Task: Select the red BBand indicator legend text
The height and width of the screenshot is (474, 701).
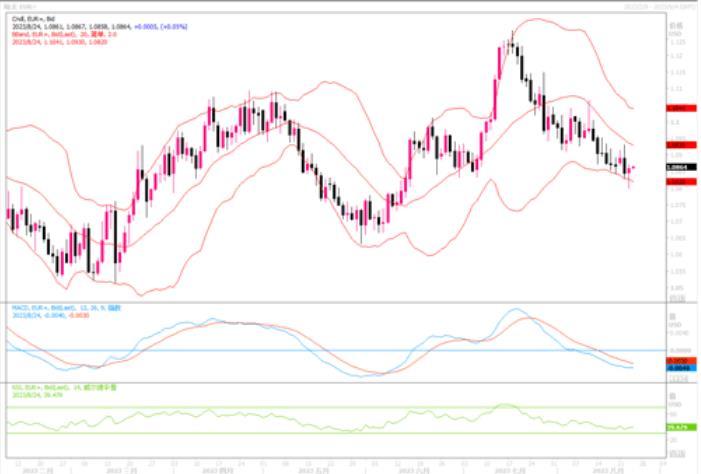Action: point(60,32)
